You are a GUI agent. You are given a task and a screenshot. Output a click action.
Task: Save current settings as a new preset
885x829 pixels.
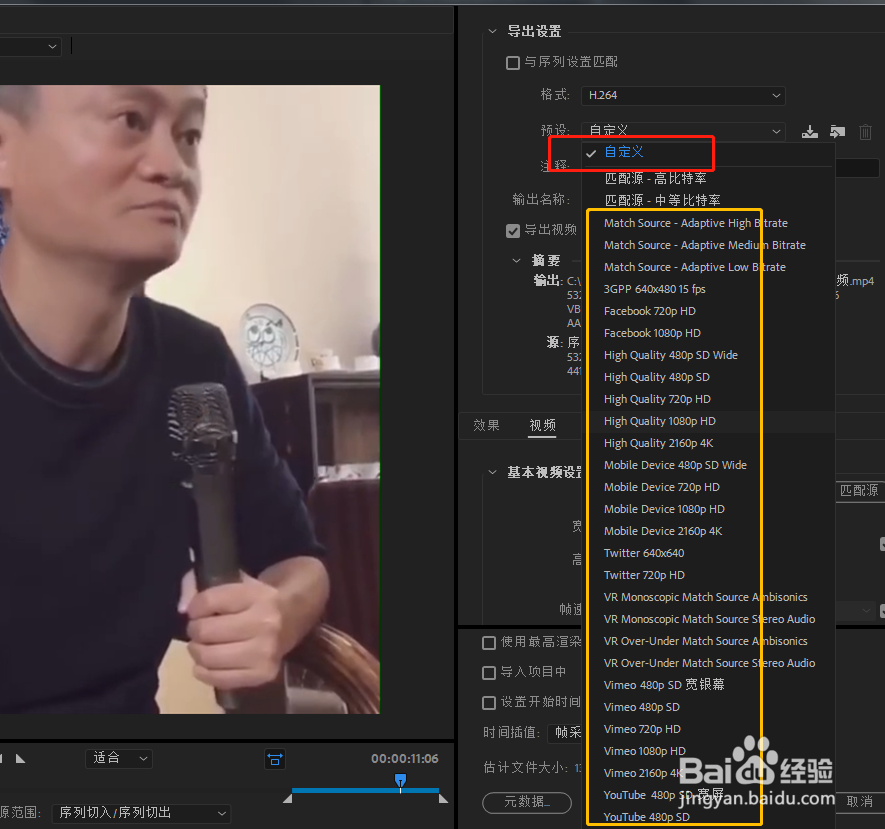coord(810,131)
